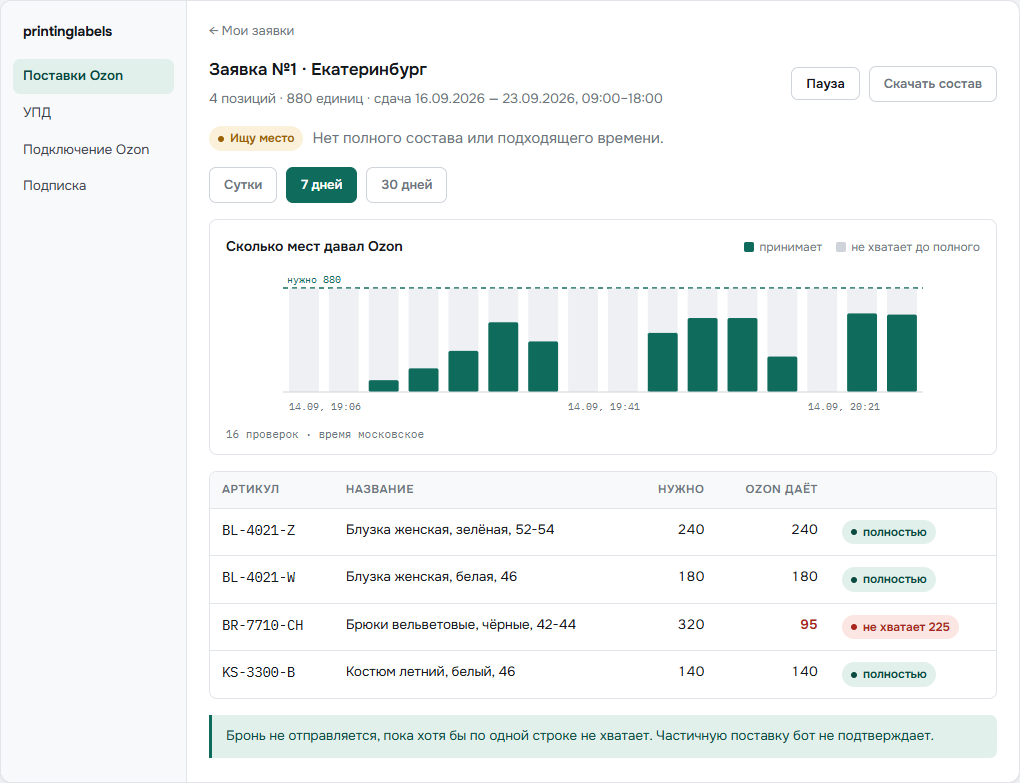The width and height of the screenshot is (1020, 783).
Task: Click полностью badge in BL-4021-Z row
Action: 889,532
